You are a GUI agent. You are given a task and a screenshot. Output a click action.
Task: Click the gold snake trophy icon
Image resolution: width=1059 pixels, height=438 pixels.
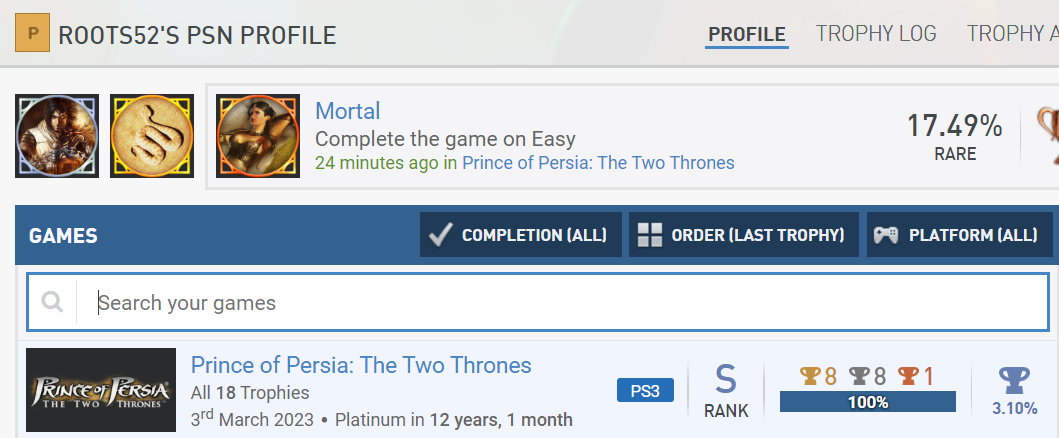tap(152, 136)
